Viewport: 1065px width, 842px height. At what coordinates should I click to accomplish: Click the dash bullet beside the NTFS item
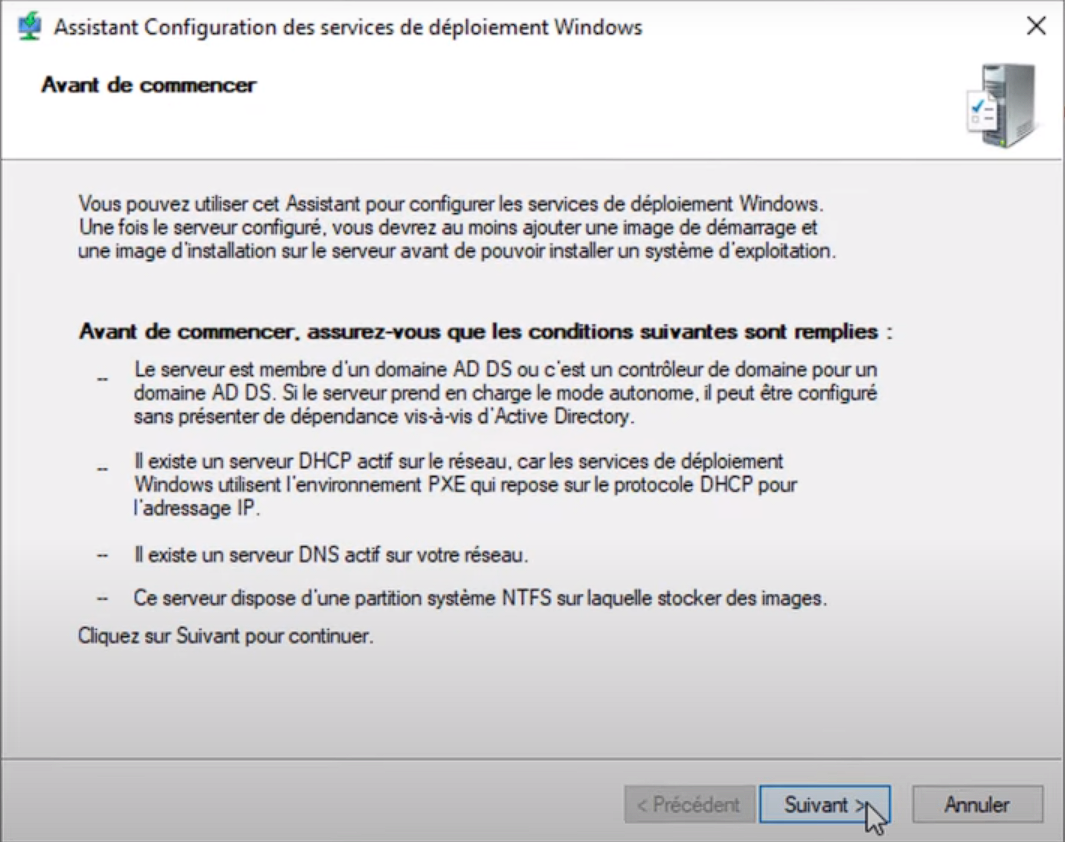pyautogui.click(x=103, y=599)
